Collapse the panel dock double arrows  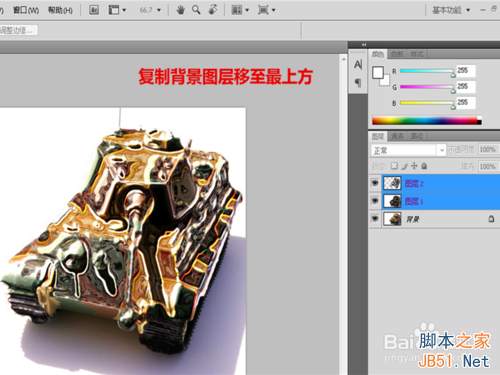click(x=364, y=44)
